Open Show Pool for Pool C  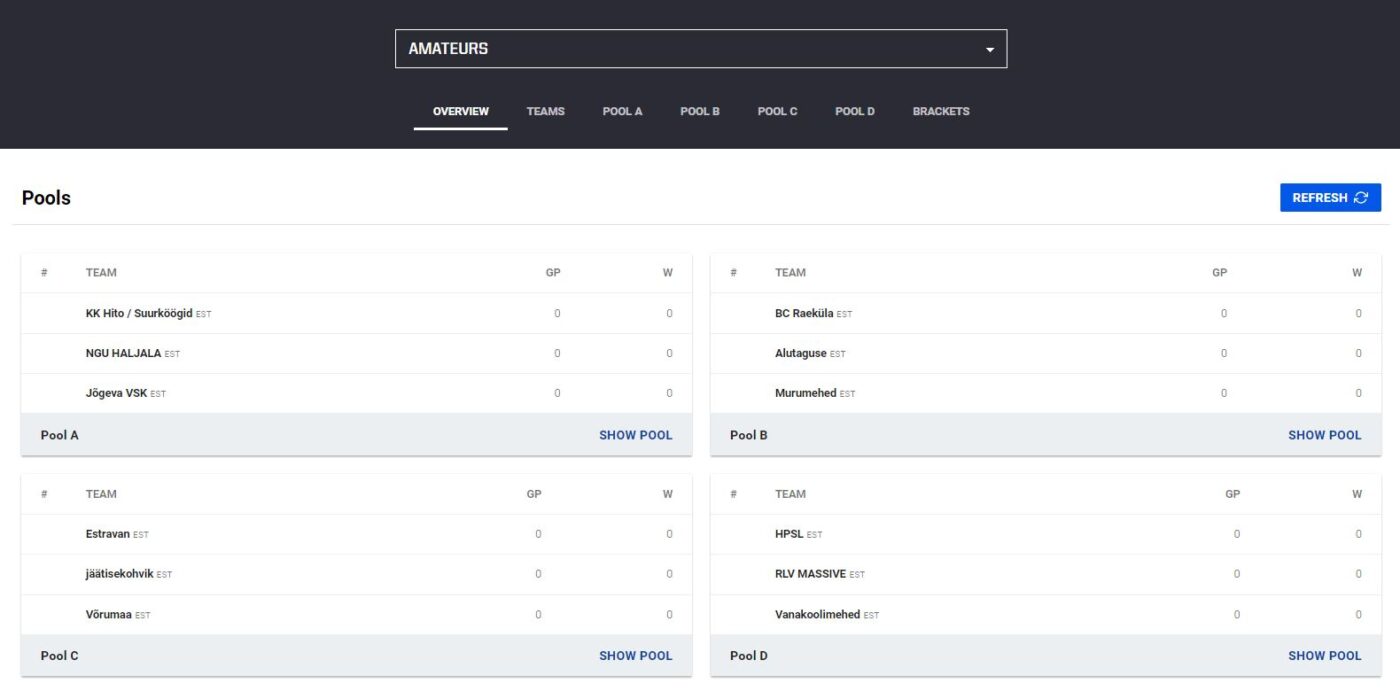point(635,656)
